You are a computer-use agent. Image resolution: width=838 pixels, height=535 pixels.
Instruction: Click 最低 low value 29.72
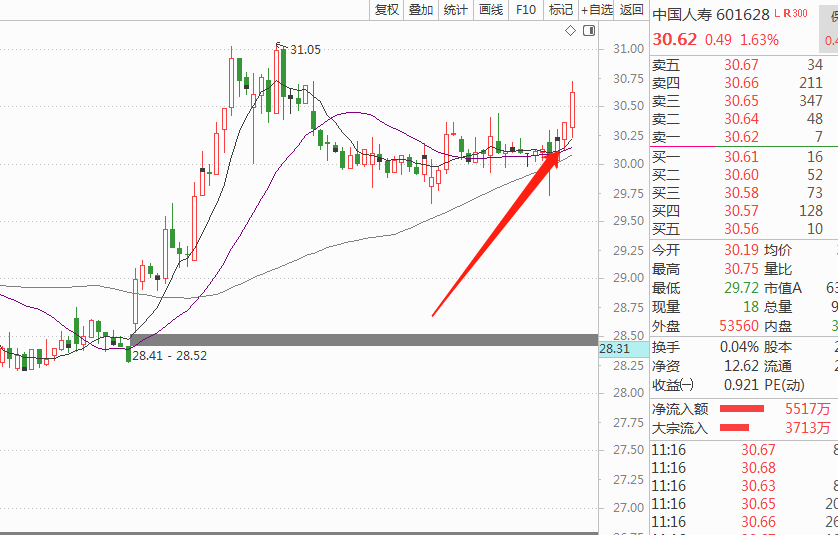(741, 288)
